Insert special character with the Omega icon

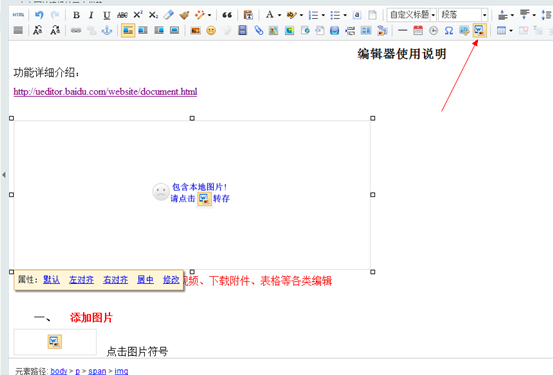point(449,30)
